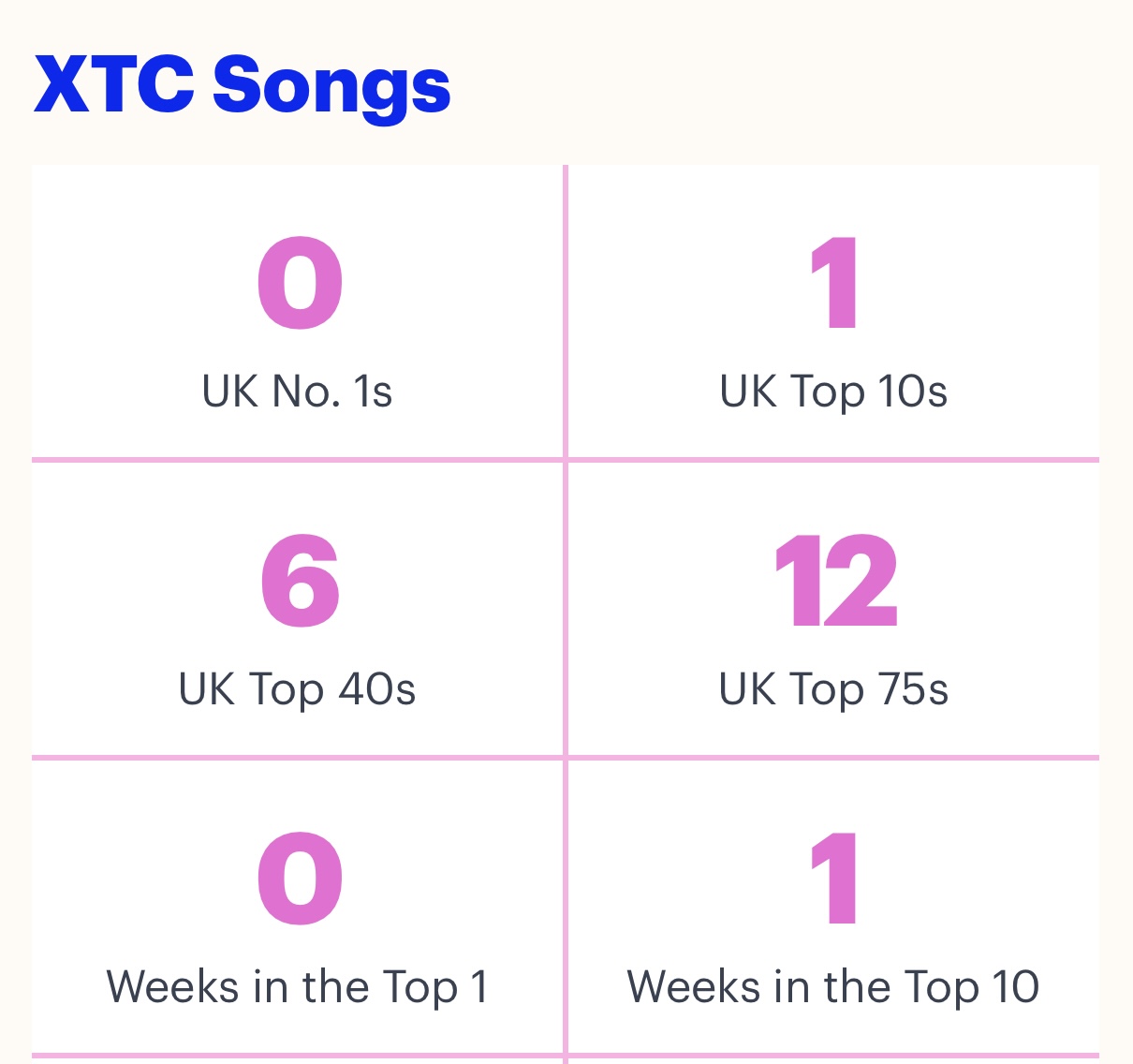Click the UK Top 10s label
The image size is (1133, 1064).
pos(833,392)
